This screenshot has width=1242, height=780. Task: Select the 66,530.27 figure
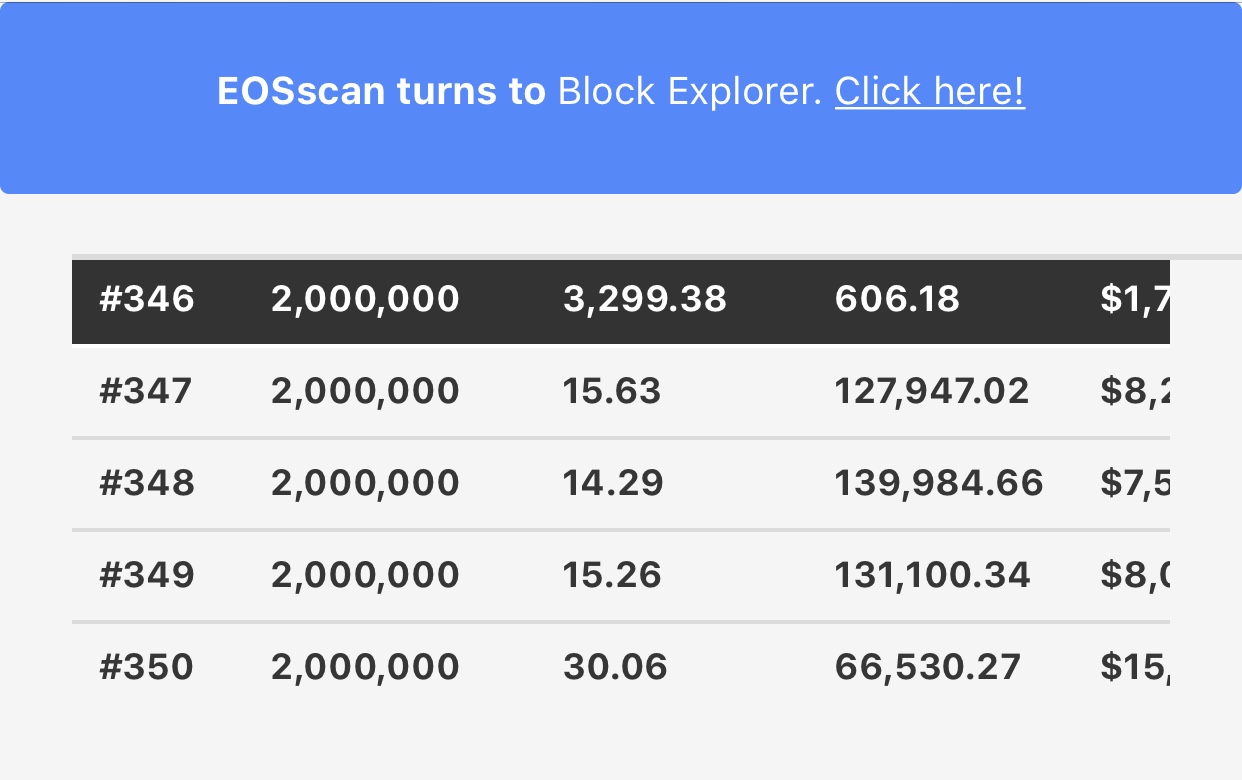click(x=928, y=667)
